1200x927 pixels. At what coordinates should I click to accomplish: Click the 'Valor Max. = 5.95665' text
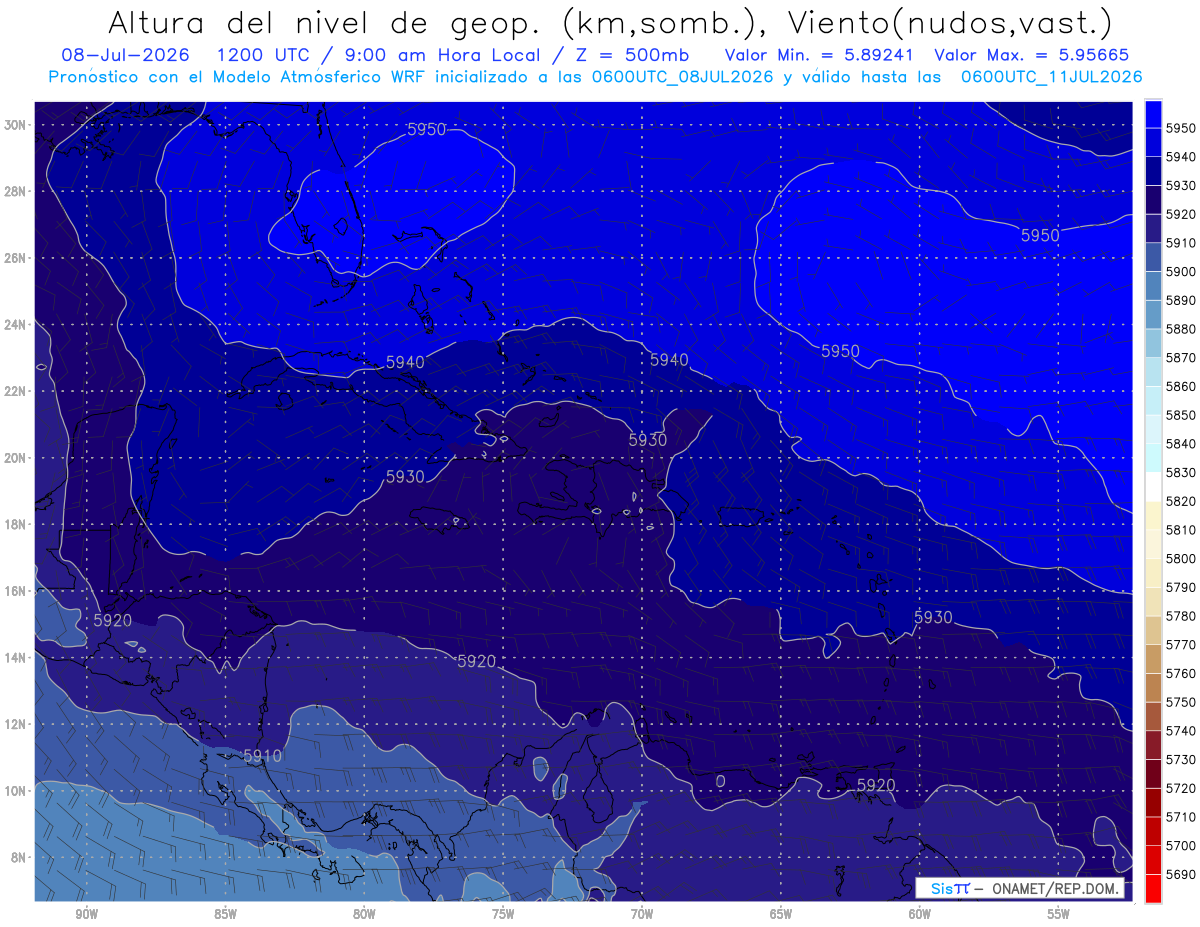(x=1032, y=55)
